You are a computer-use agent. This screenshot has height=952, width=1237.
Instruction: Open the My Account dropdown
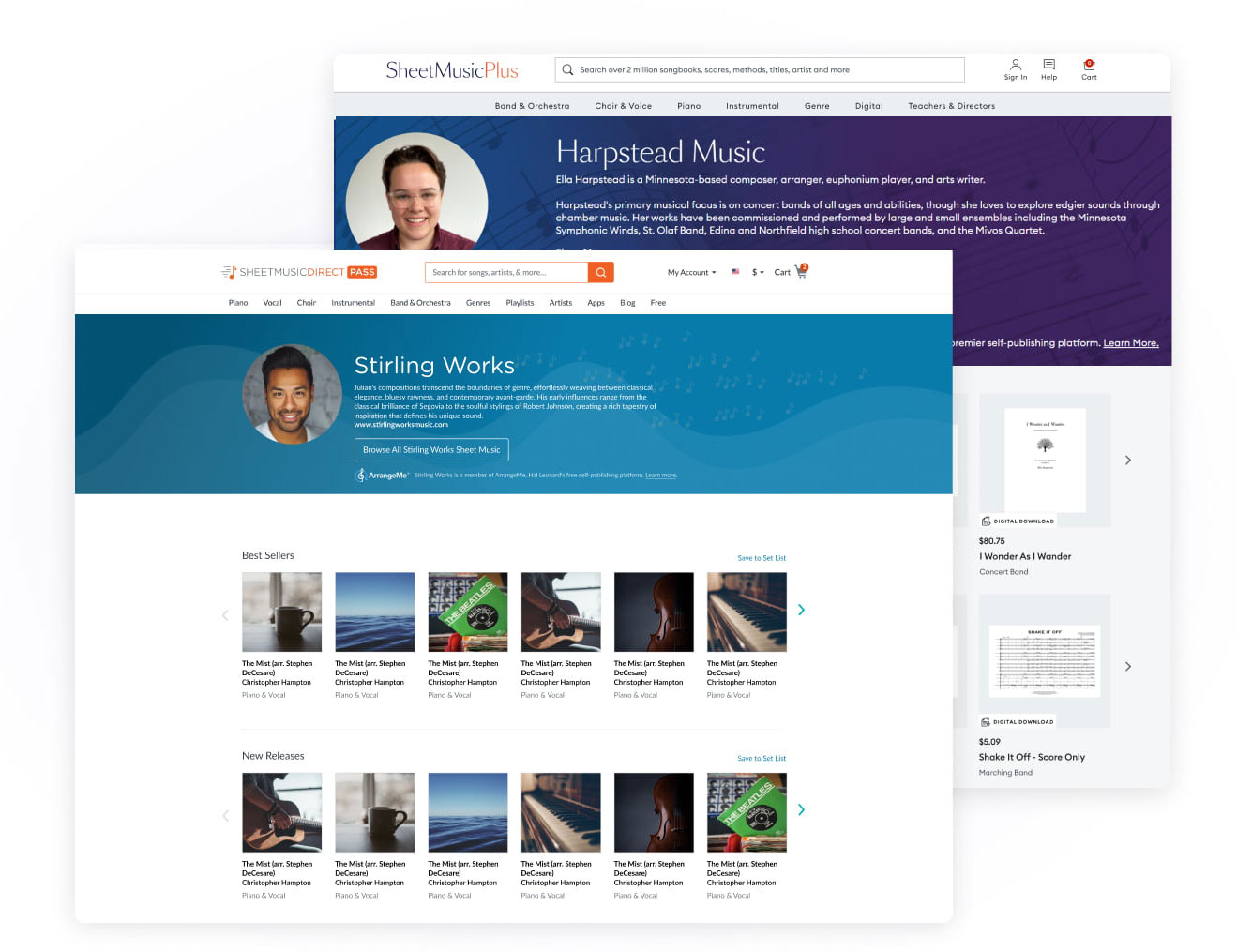coord(690,272)
